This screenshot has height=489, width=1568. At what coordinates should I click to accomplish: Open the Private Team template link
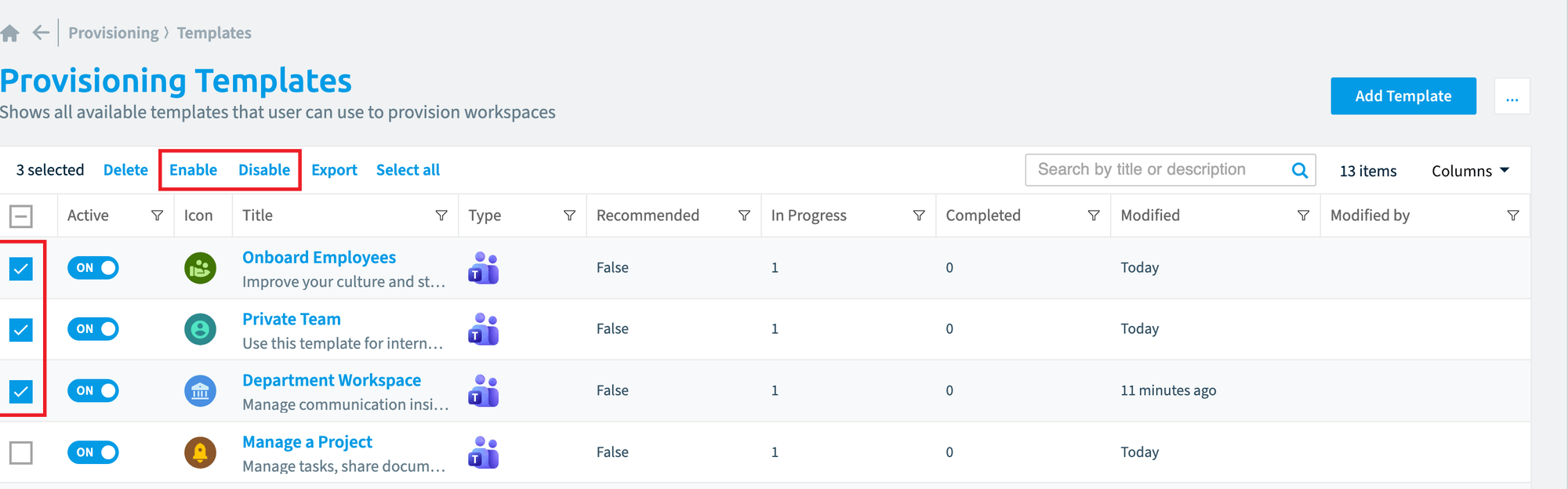[x=292, y=319]
